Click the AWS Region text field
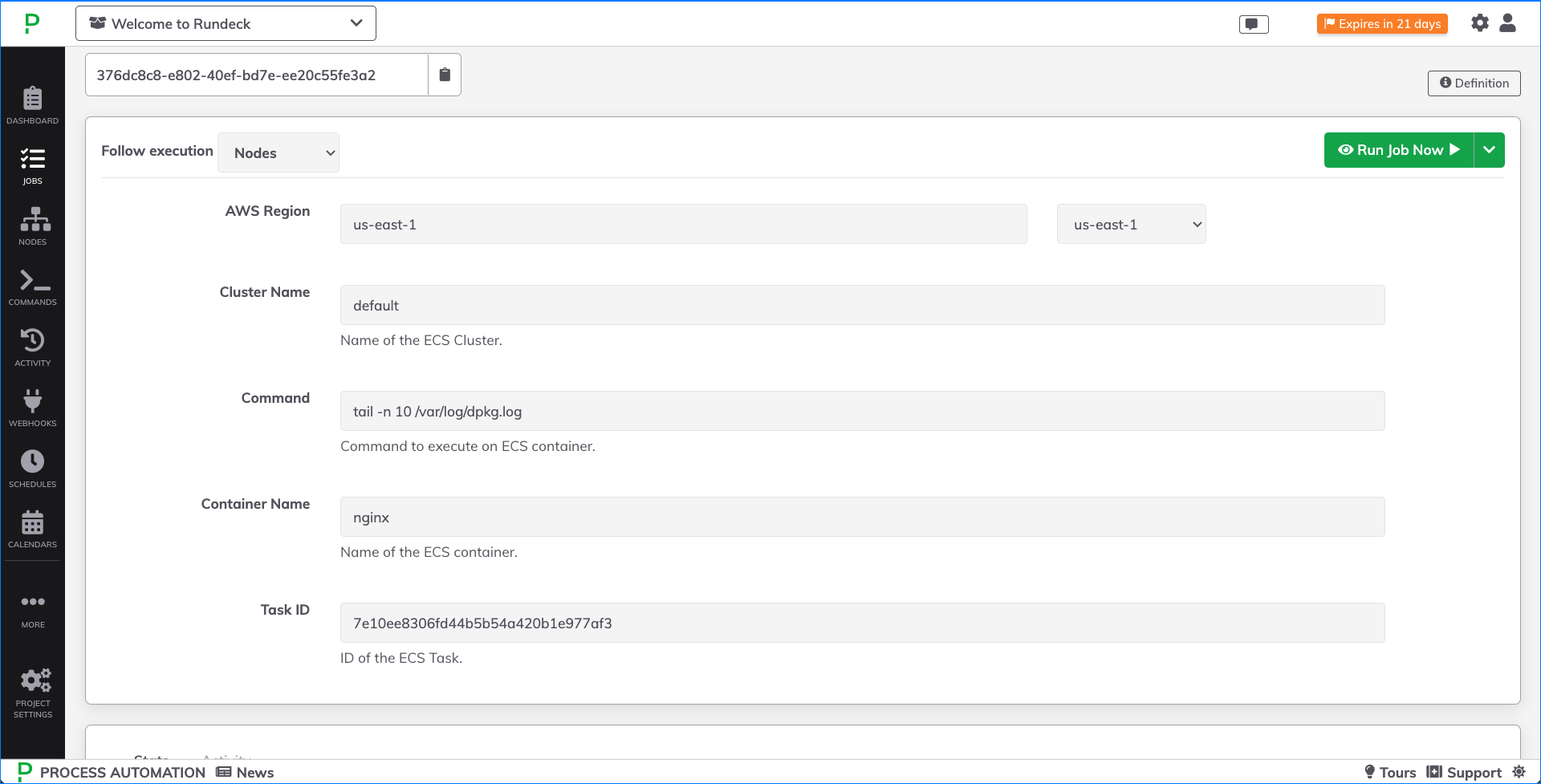 coord(684,224)
